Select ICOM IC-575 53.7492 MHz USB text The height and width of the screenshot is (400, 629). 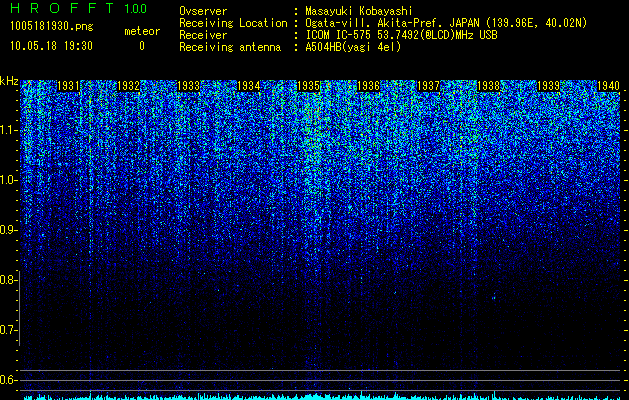coord(402,35)
